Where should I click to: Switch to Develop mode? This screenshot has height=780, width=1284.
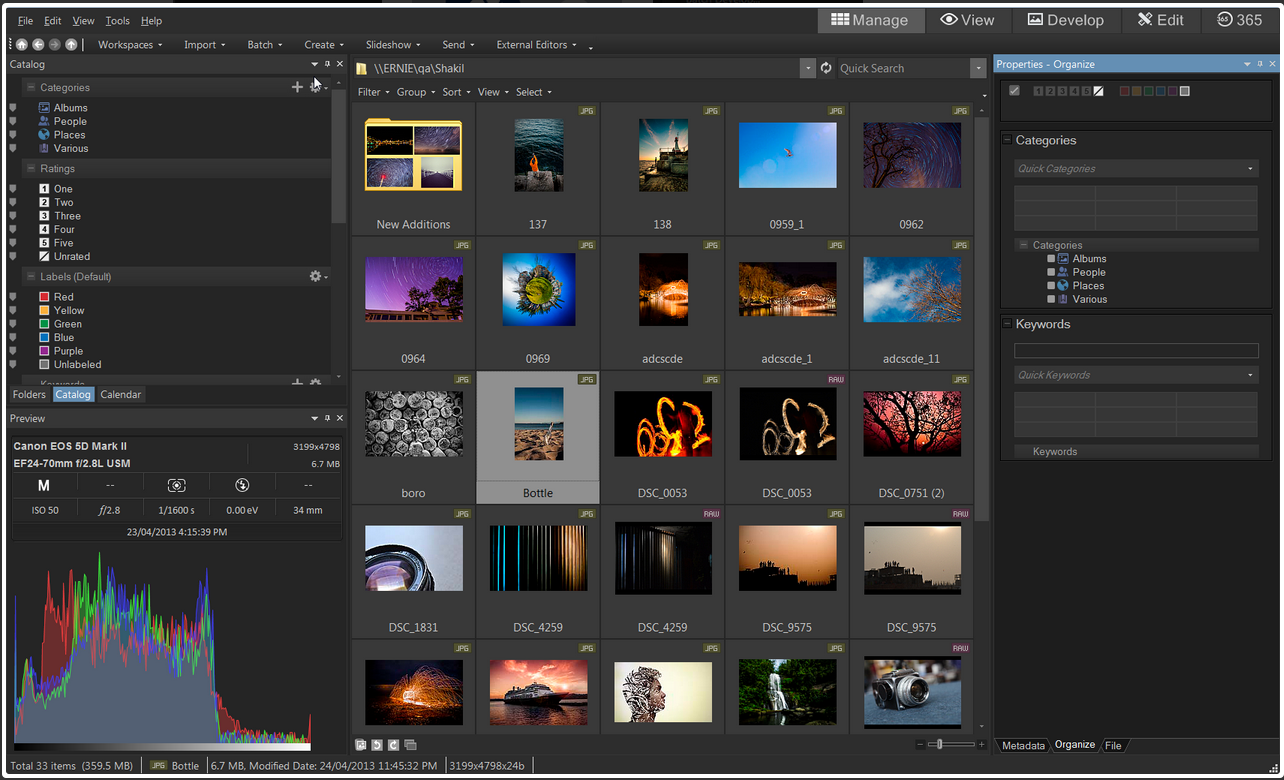1065,20
